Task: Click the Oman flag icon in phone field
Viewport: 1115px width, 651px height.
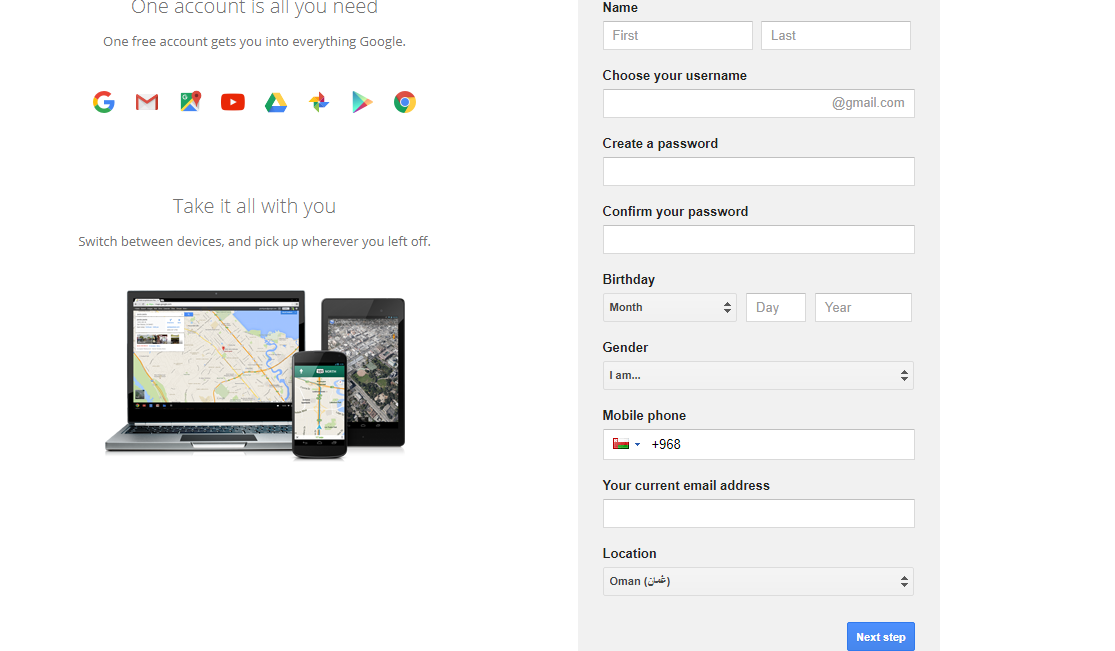Action: [621, 444]
